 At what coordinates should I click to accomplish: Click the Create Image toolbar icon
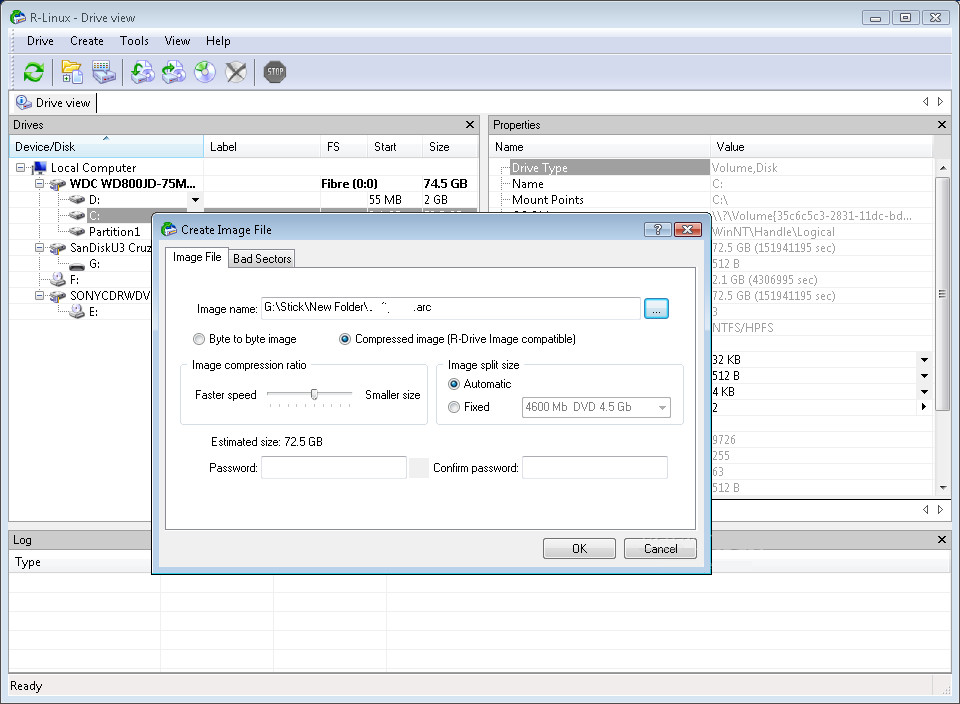[143, 72]
